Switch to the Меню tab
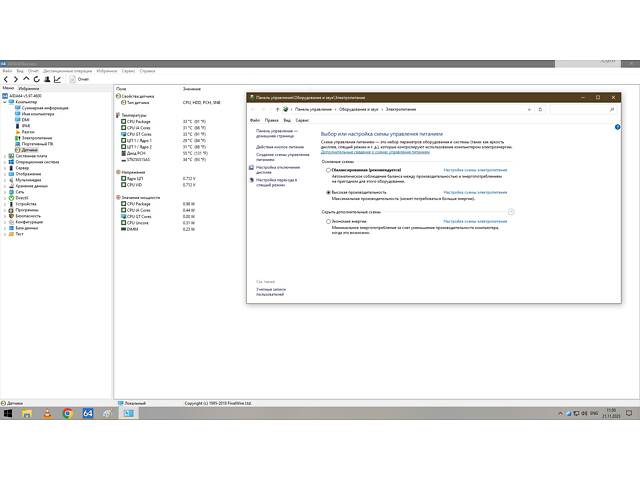 8,88
